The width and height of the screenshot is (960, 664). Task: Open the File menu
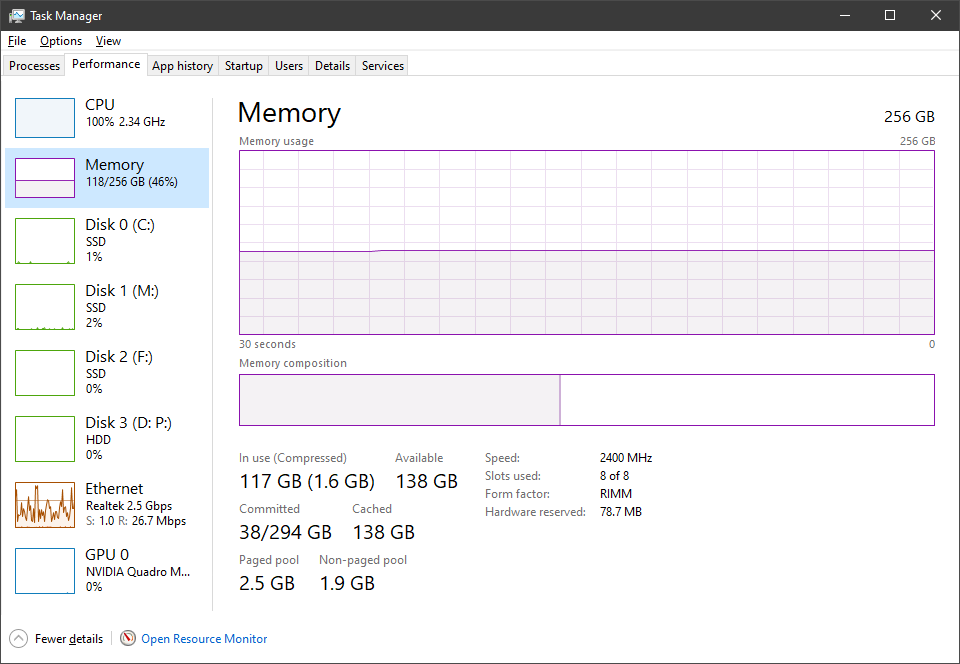coord(17,41)
